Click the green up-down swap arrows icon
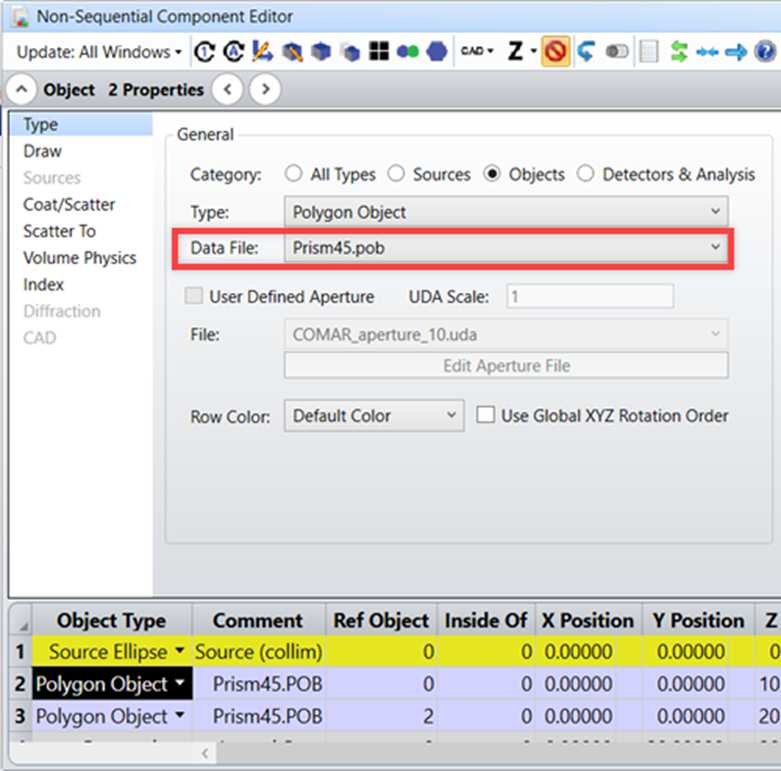 [x=679, y=51]
